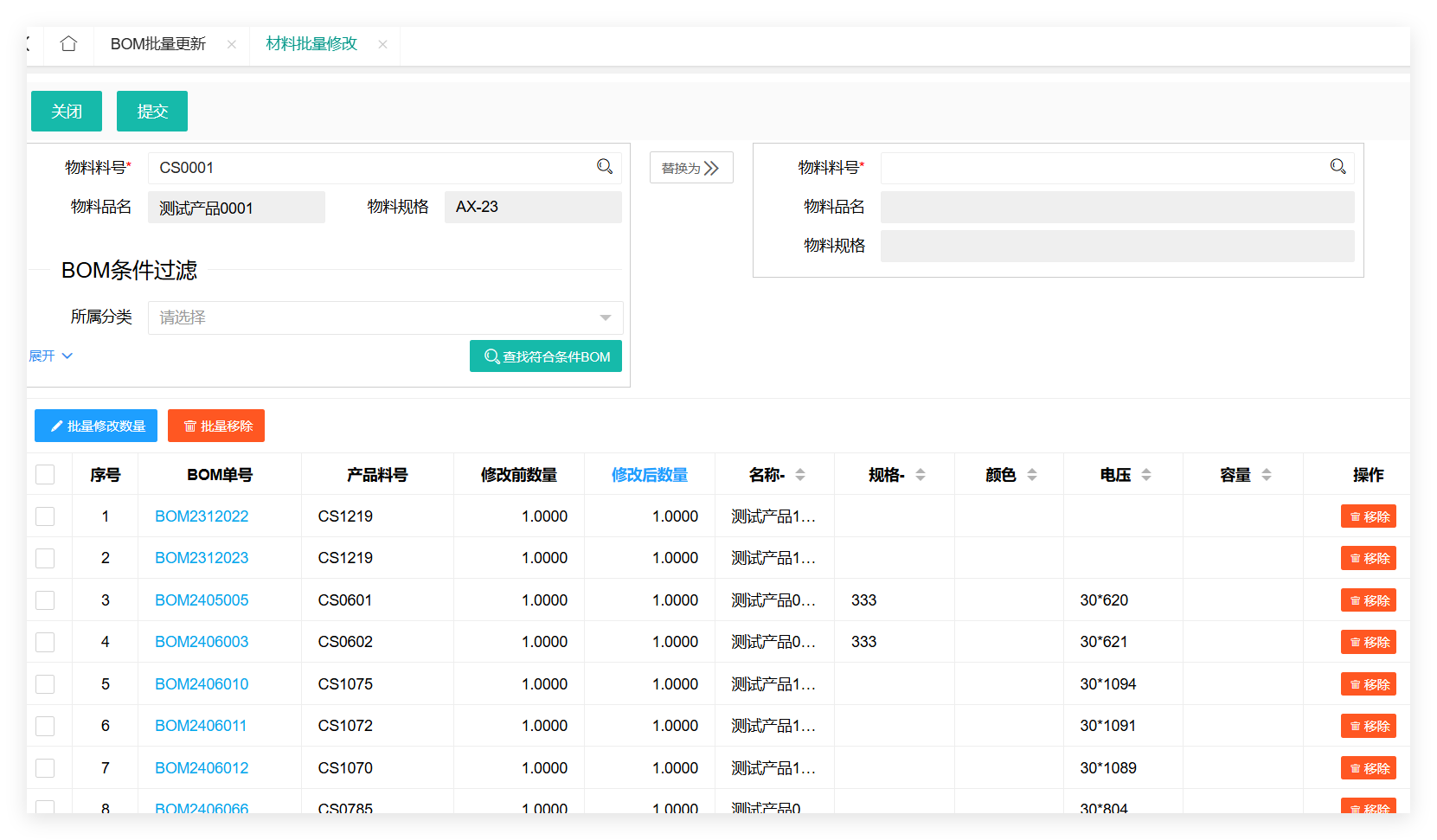
Task: Click 查找符合条件BOM search button
Action: pos(546,356)
